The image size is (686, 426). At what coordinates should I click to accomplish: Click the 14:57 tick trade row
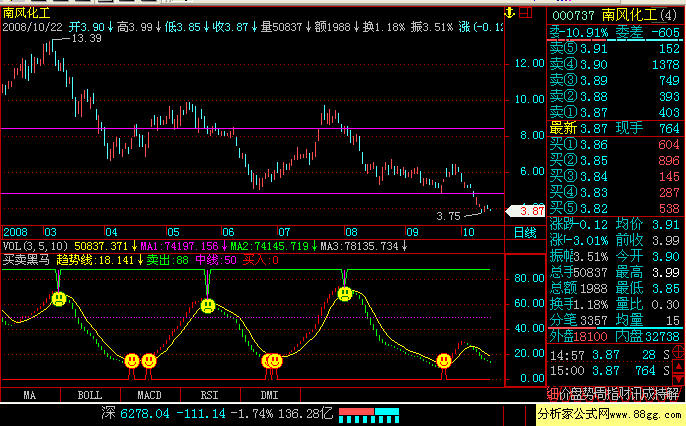tap(609, 355)
